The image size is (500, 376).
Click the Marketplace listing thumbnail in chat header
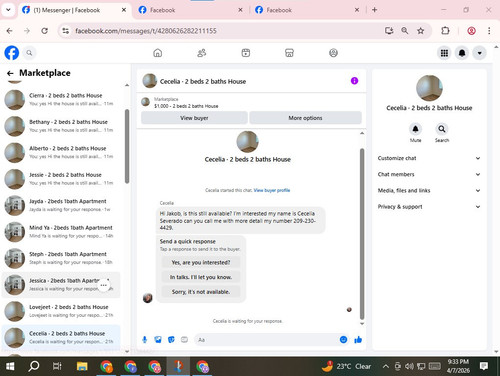click(x=145, y=102)
